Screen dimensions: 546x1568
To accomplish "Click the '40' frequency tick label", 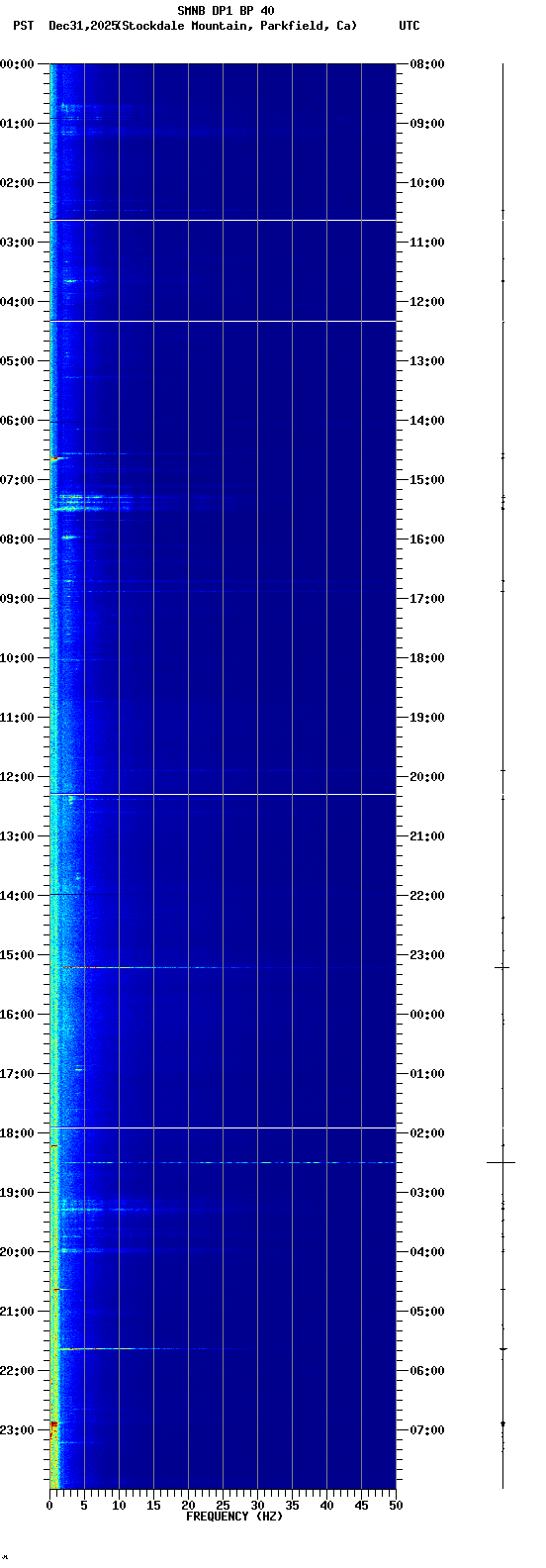I will tap(326, 1506).
